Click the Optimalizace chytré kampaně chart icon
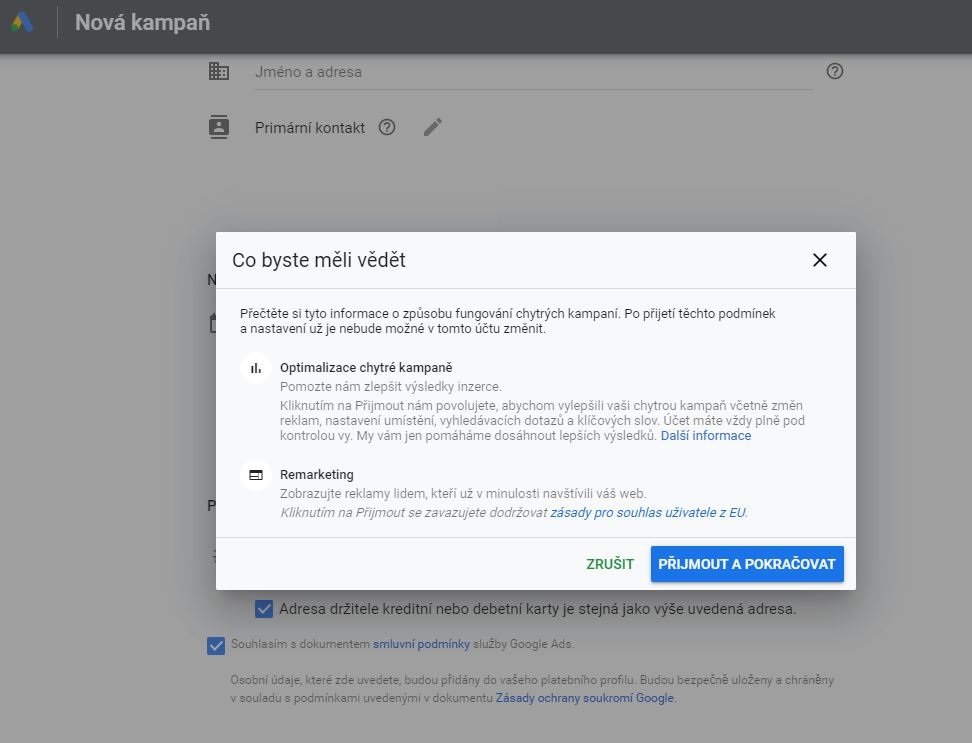The width and height of the screenshot is (972, 743). click(x=256, y=368)
